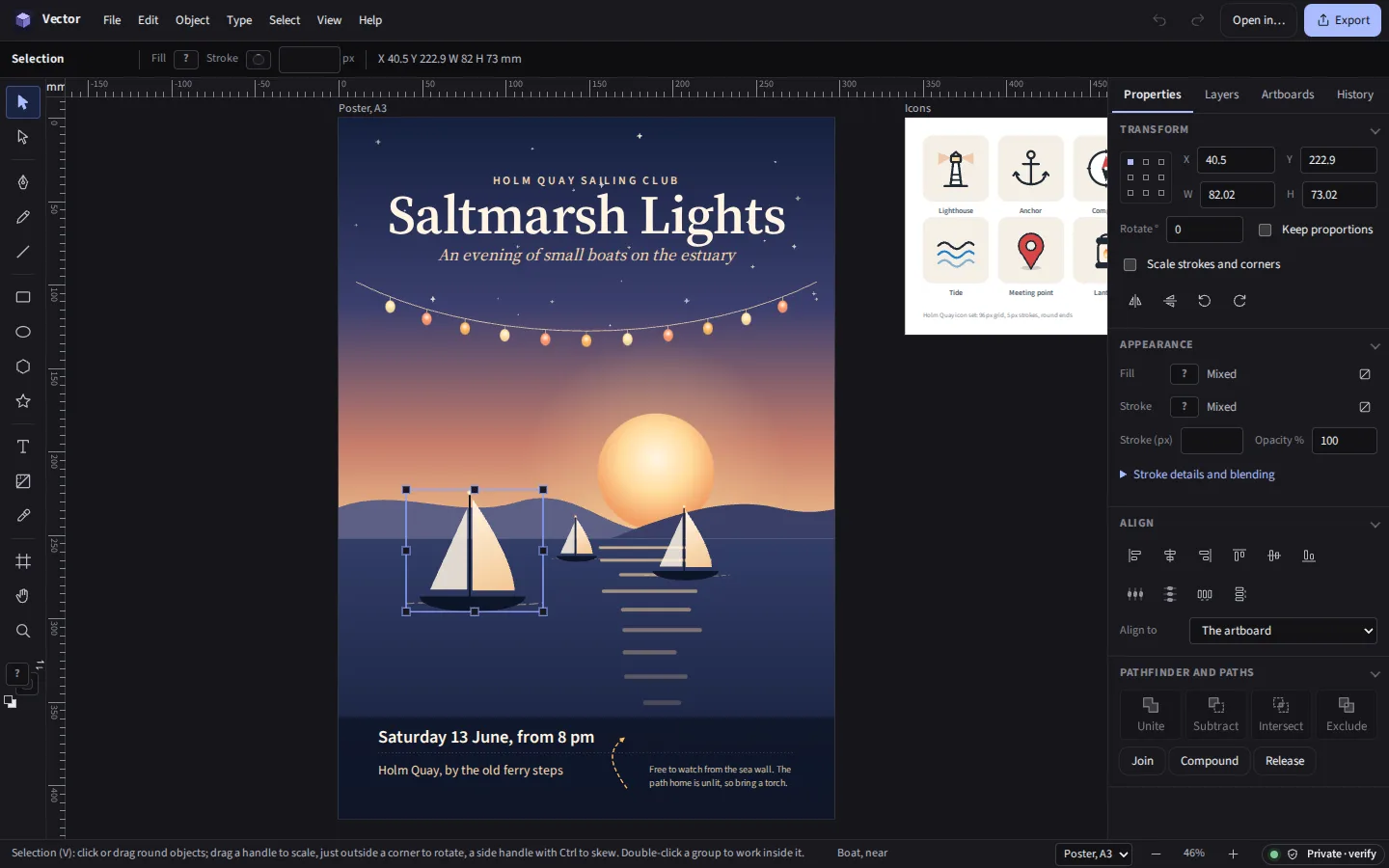Open the Type menu
Viewport: 1389px width, 868px height.
239,20
